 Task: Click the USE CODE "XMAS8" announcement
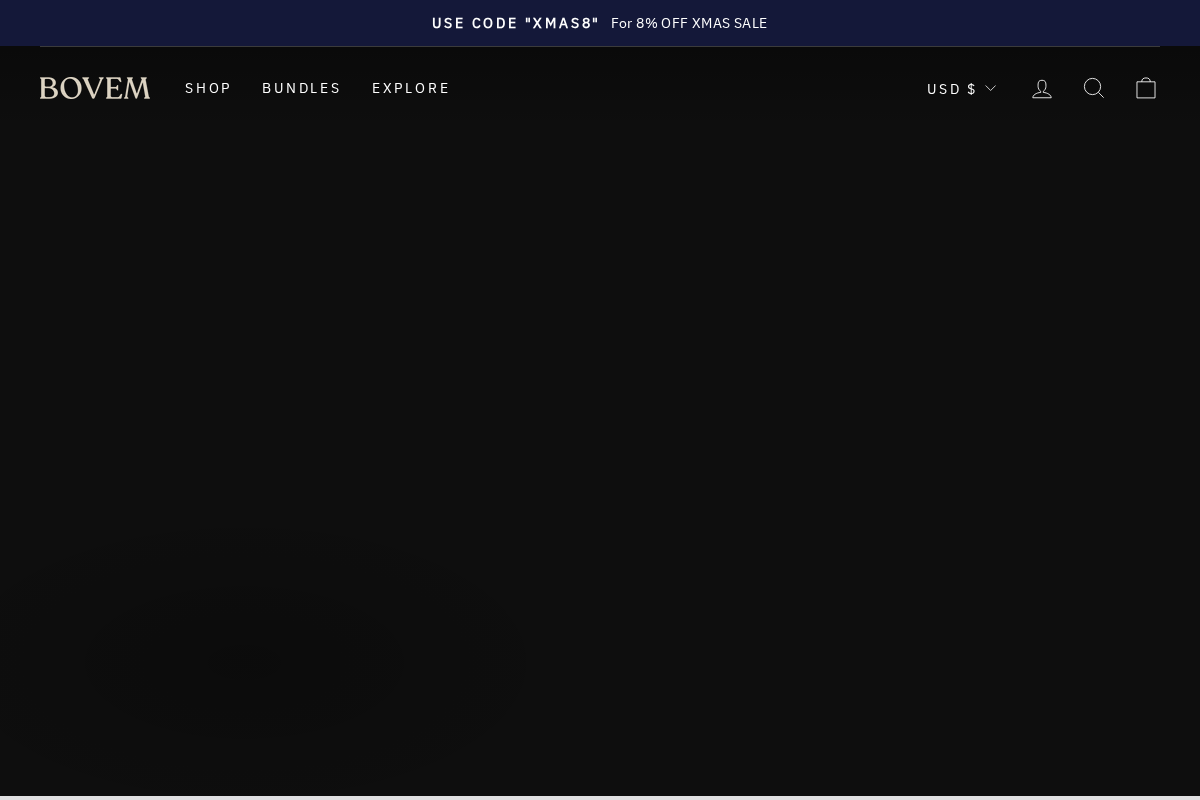coord(516,23)
